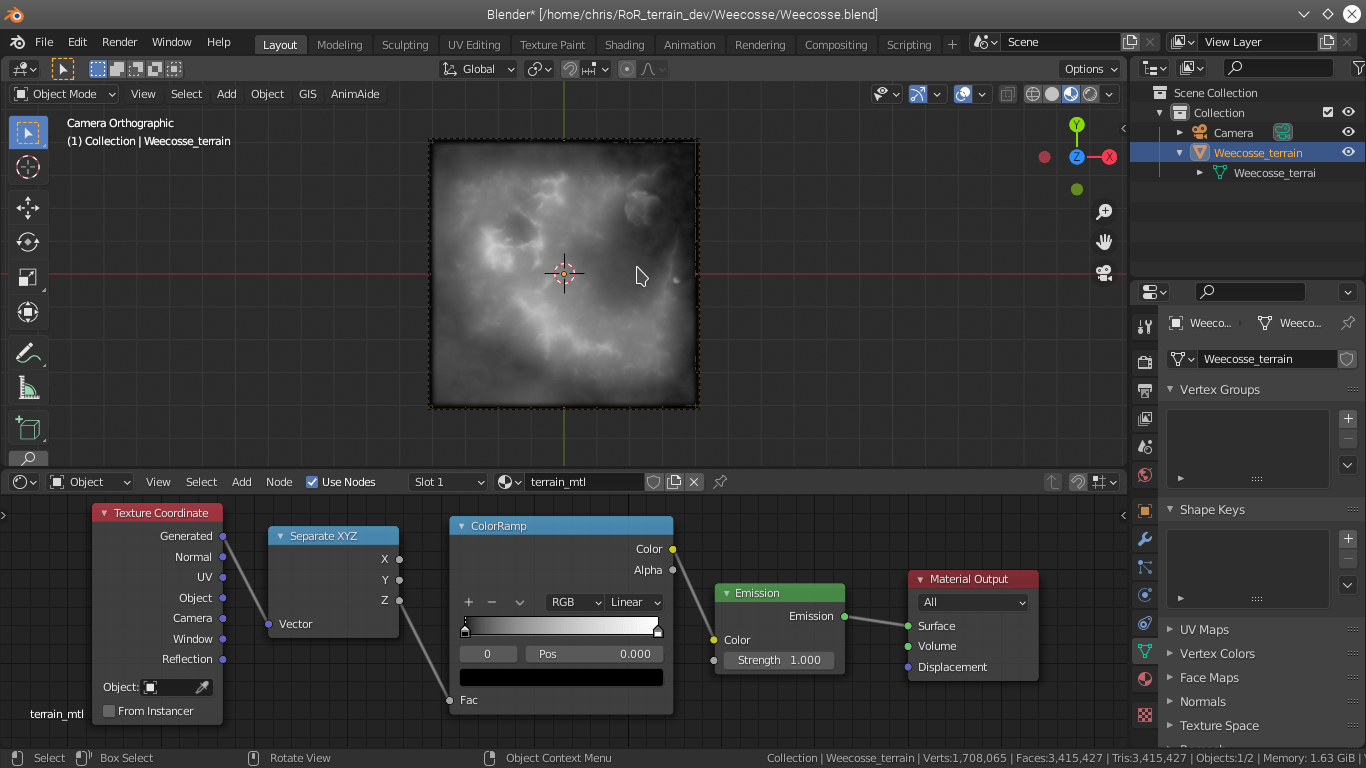Expand the Weecosse_terrain outliner entry

point(1181,152)
